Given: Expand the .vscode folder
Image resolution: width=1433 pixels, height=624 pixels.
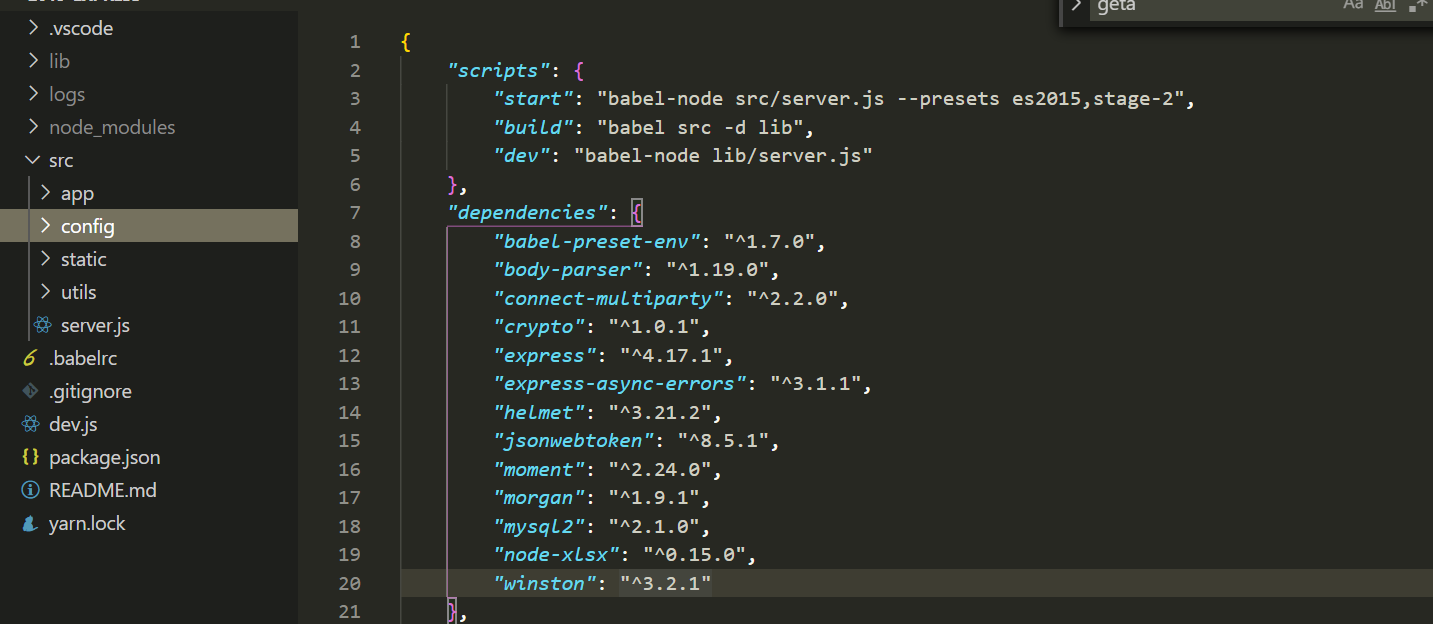Looking at the screenshot, I should coord(34,28).
